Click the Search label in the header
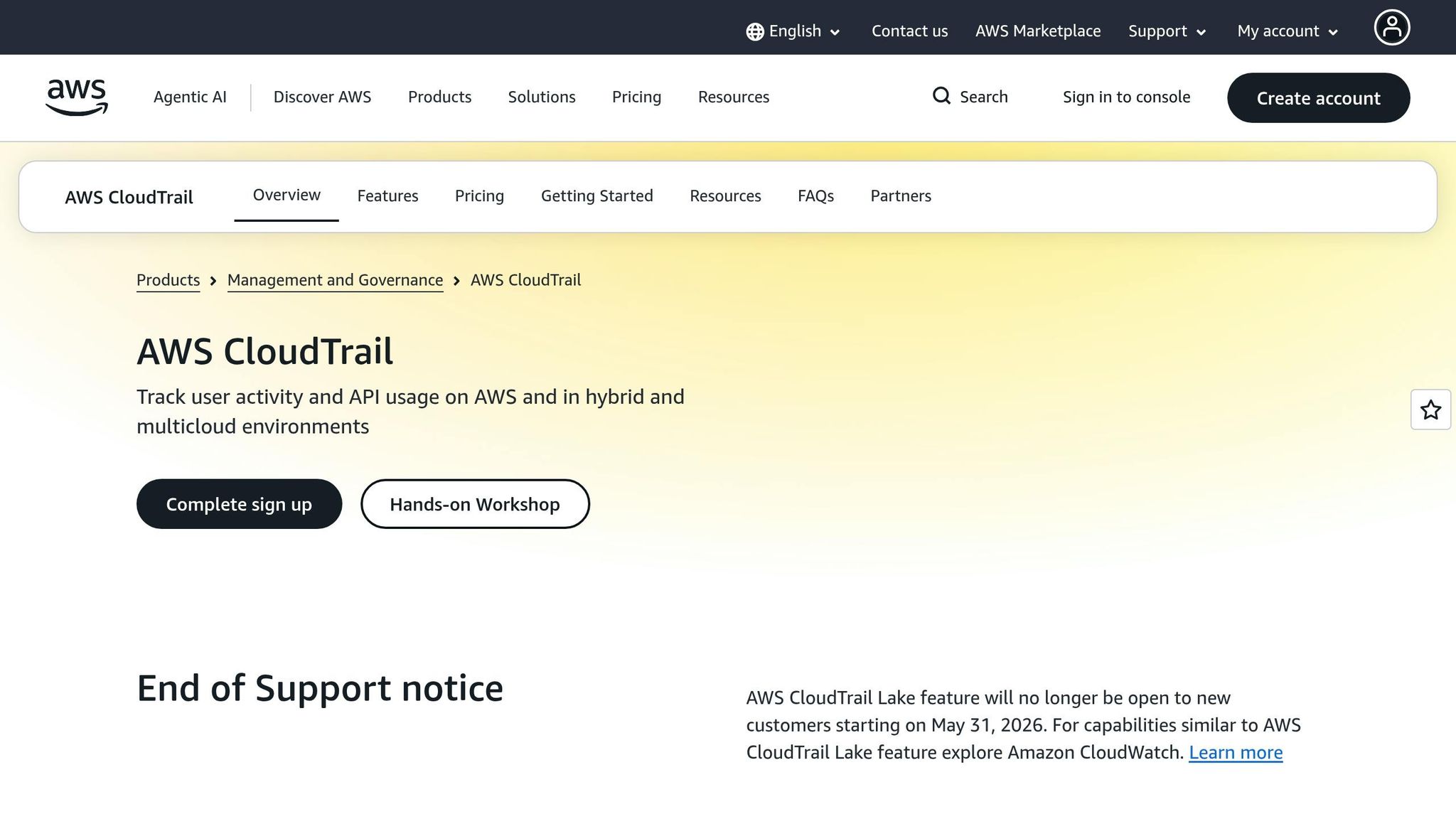The height and width of the screenshot is (819, 1456). pos(984,97)
